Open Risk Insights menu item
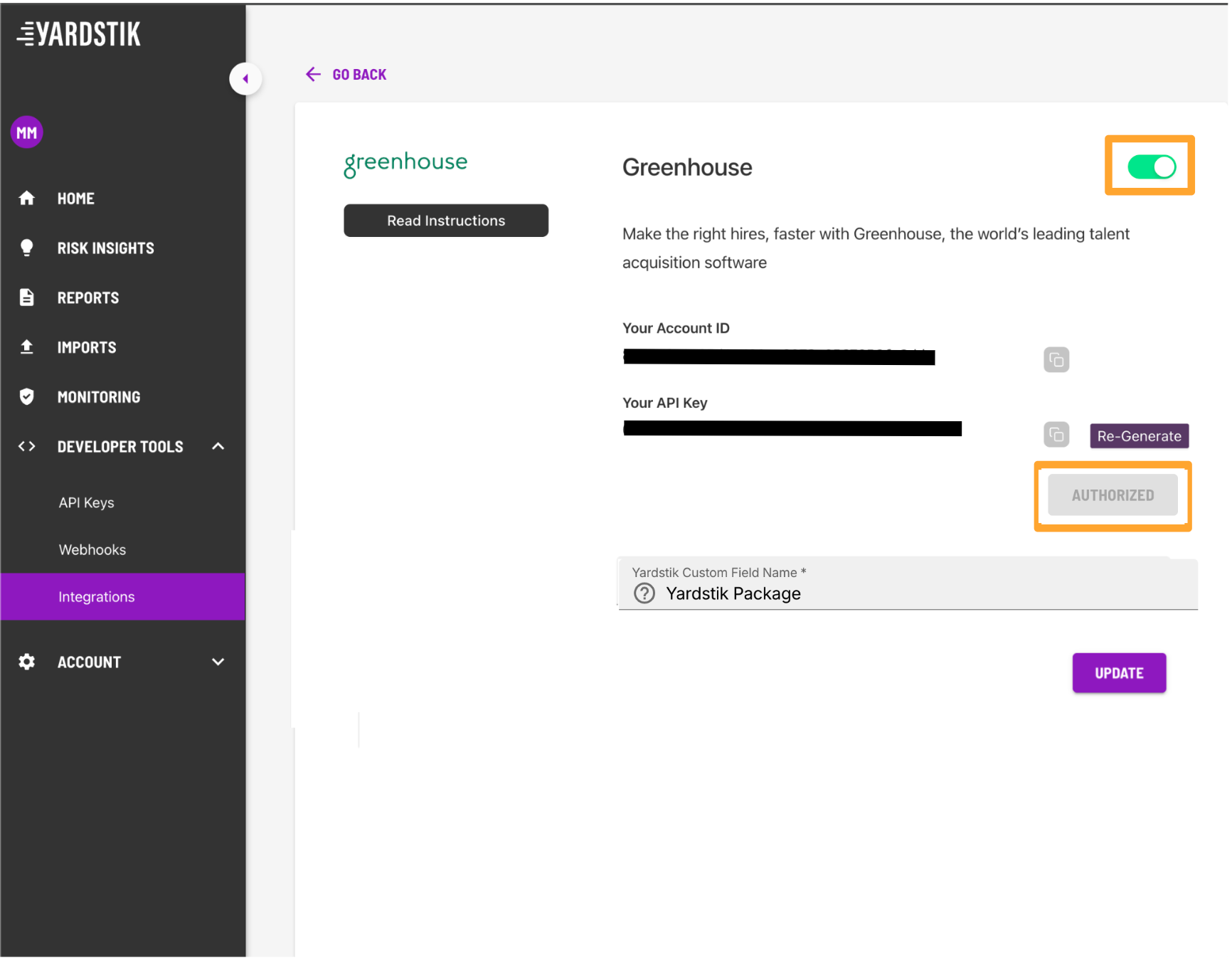Screen dimensions: 1232x962 106,248
